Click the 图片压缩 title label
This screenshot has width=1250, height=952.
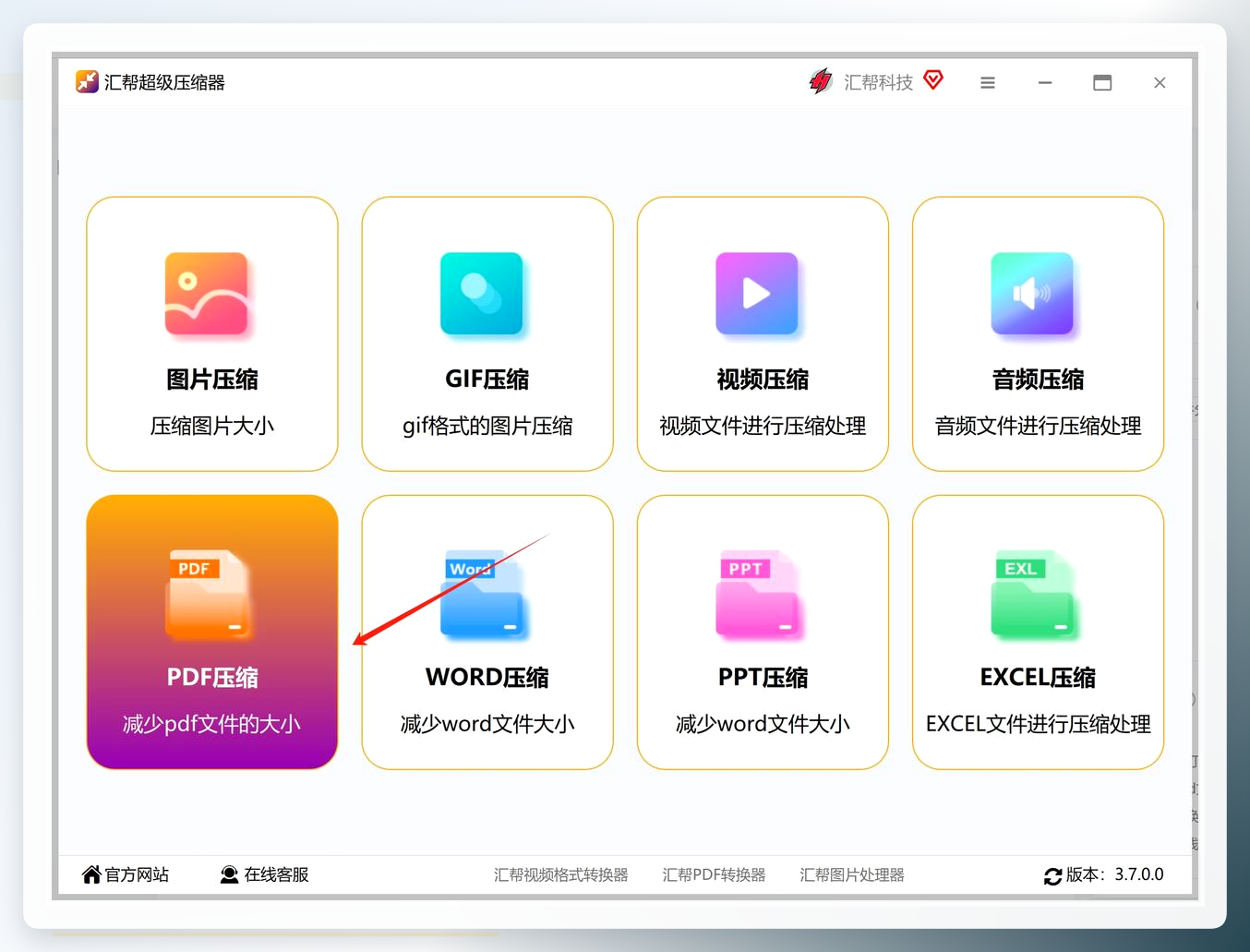click(212, 379)
